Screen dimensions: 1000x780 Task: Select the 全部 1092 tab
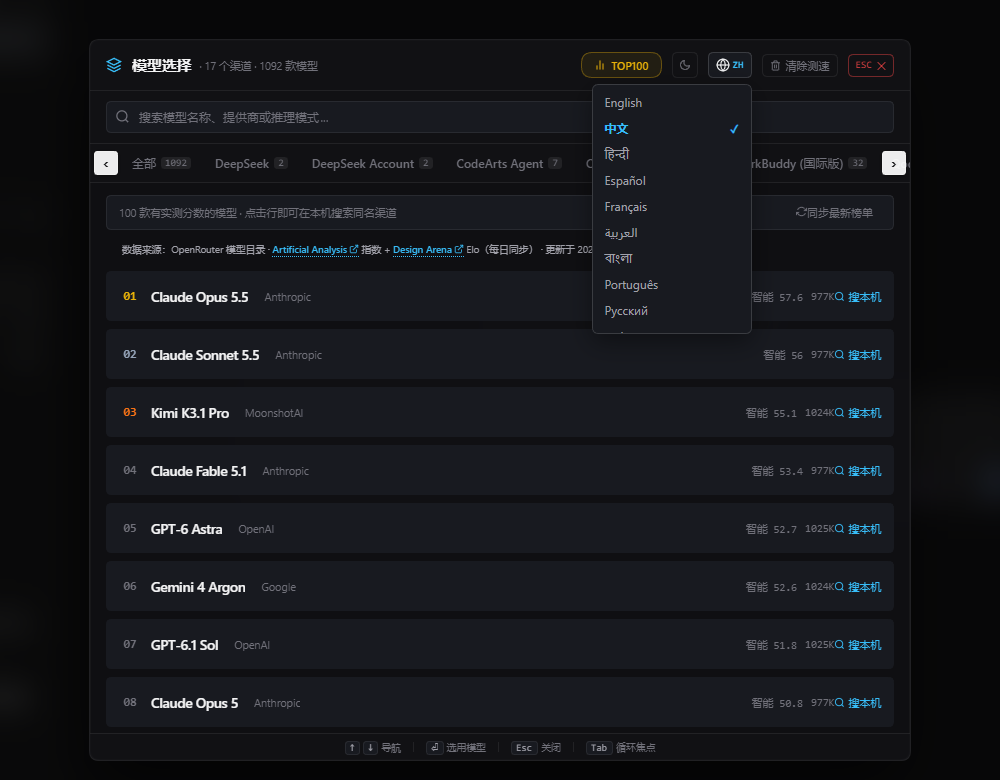[161, 163]
